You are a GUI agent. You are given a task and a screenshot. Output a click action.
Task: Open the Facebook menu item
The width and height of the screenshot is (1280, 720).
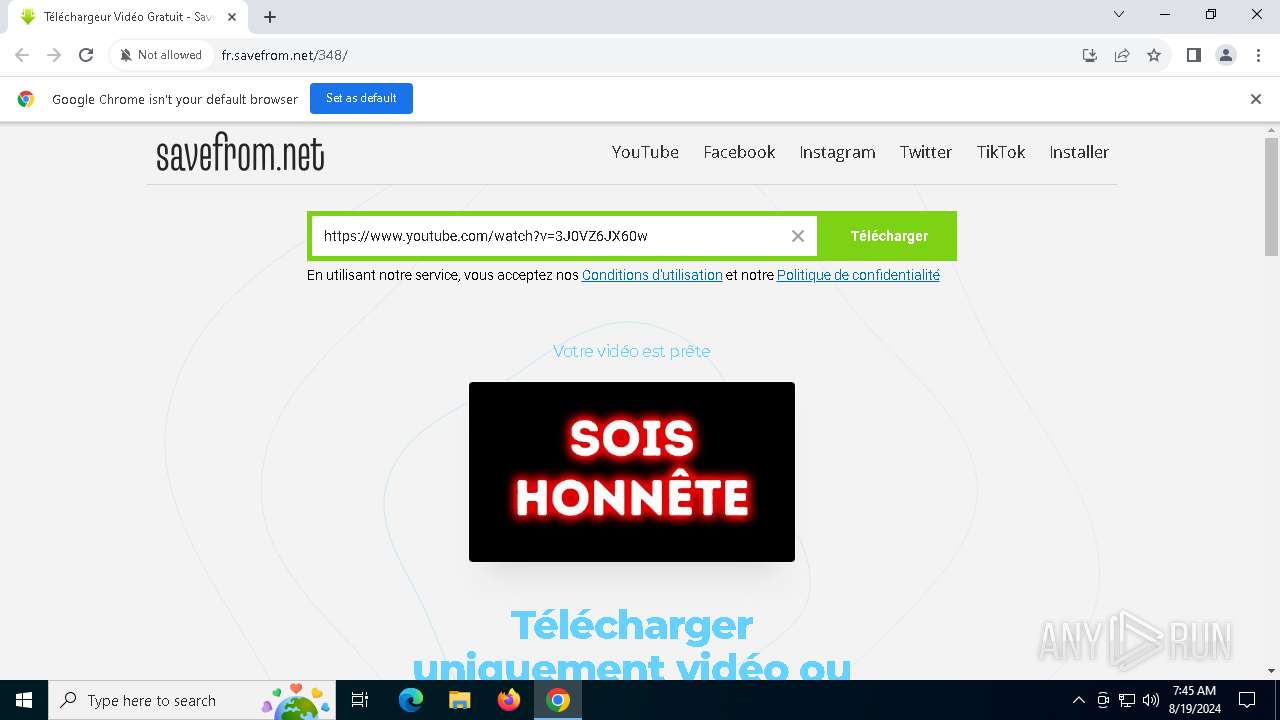click(739, 152)
